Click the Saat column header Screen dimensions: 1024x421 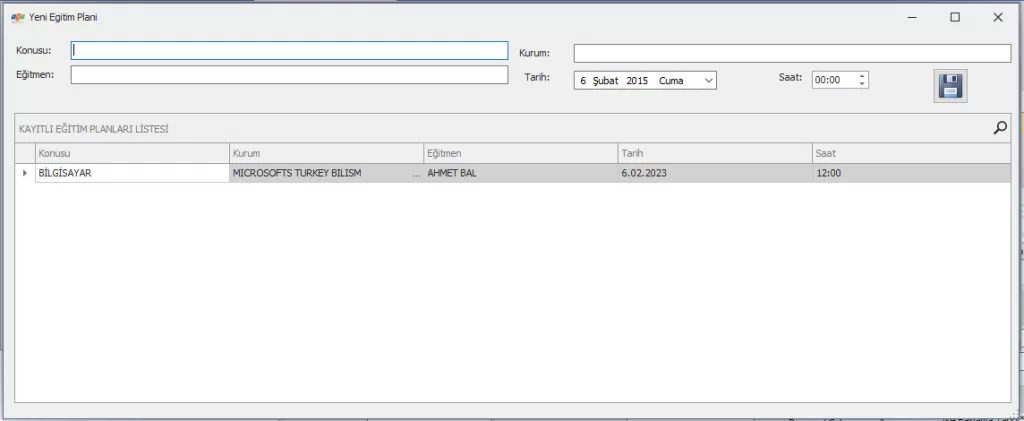(x=910, y=153)
